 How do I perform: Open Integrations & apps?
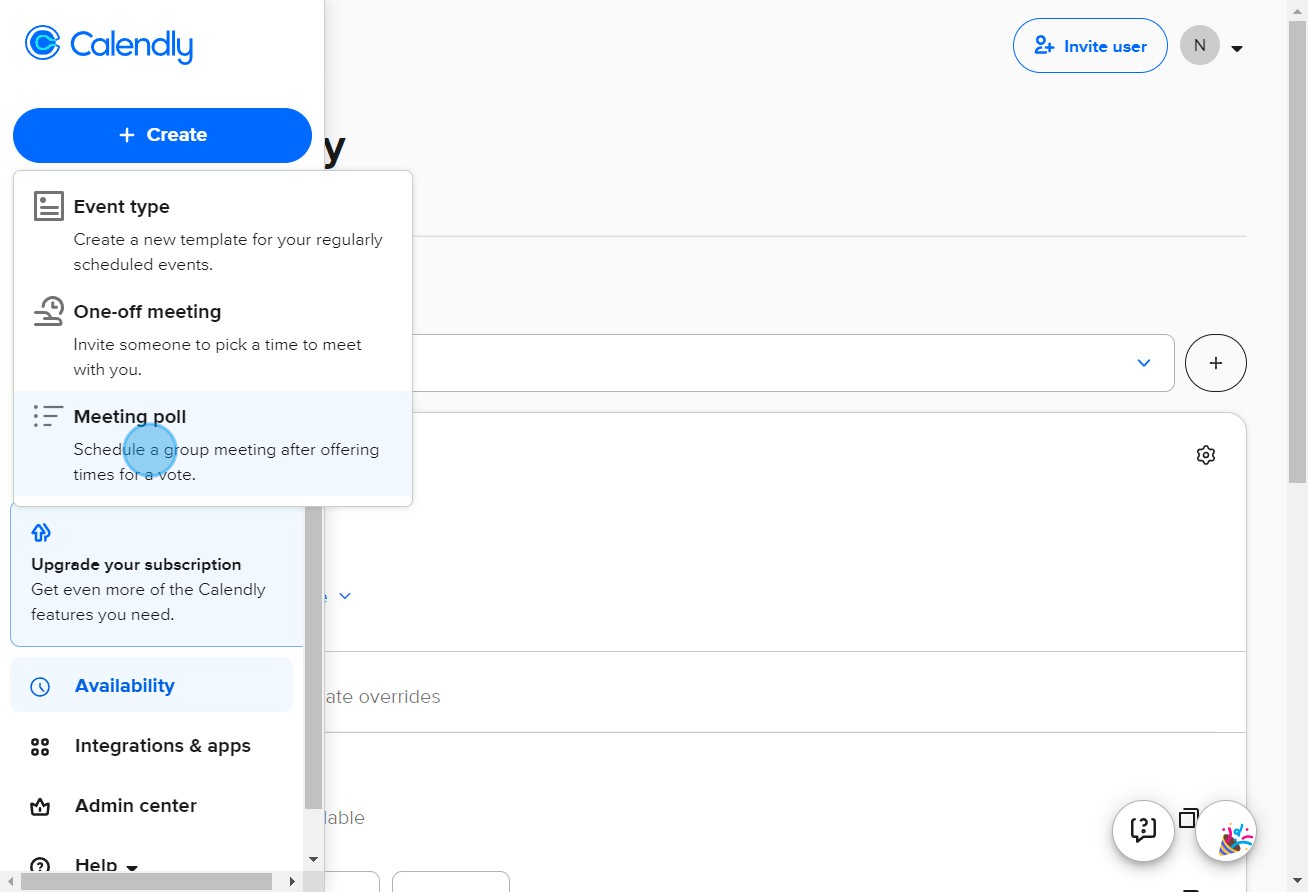(x=151, y=746)
